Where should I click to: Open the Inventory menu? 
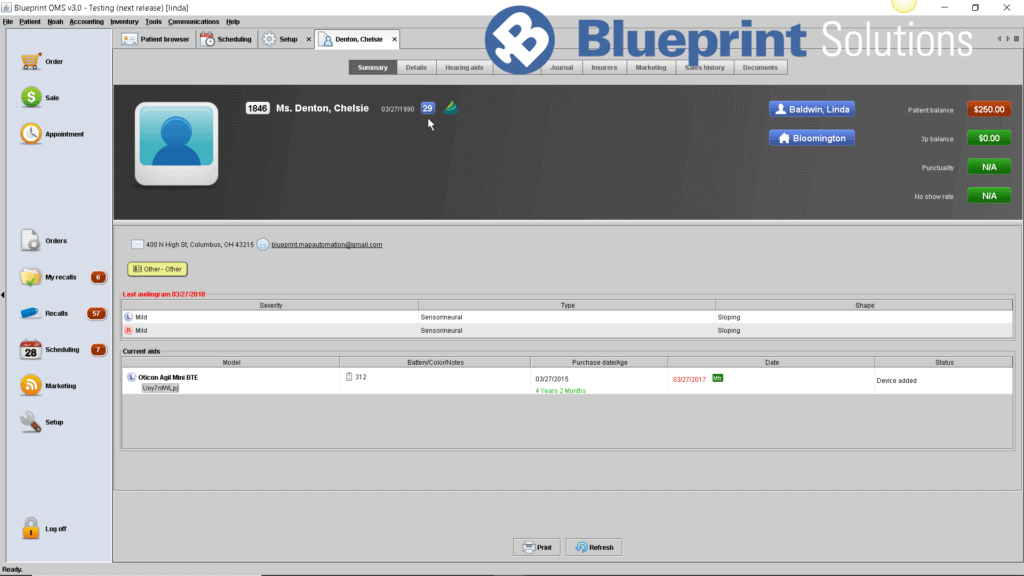pos(124,22)
